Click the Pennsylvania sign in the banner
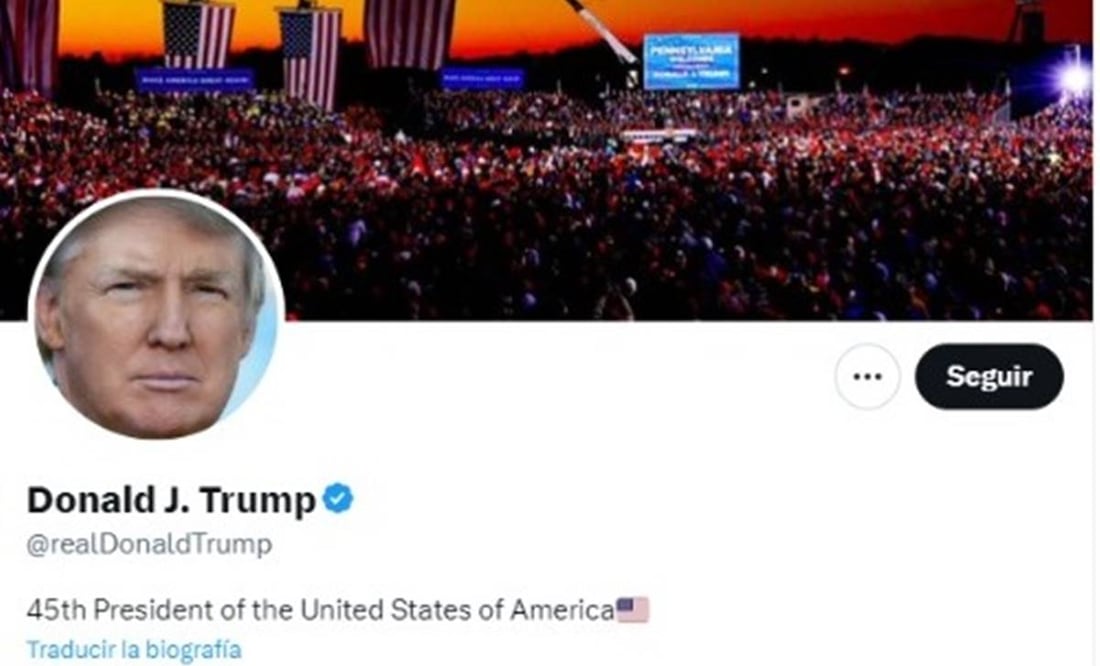 (x=692, y=61)
